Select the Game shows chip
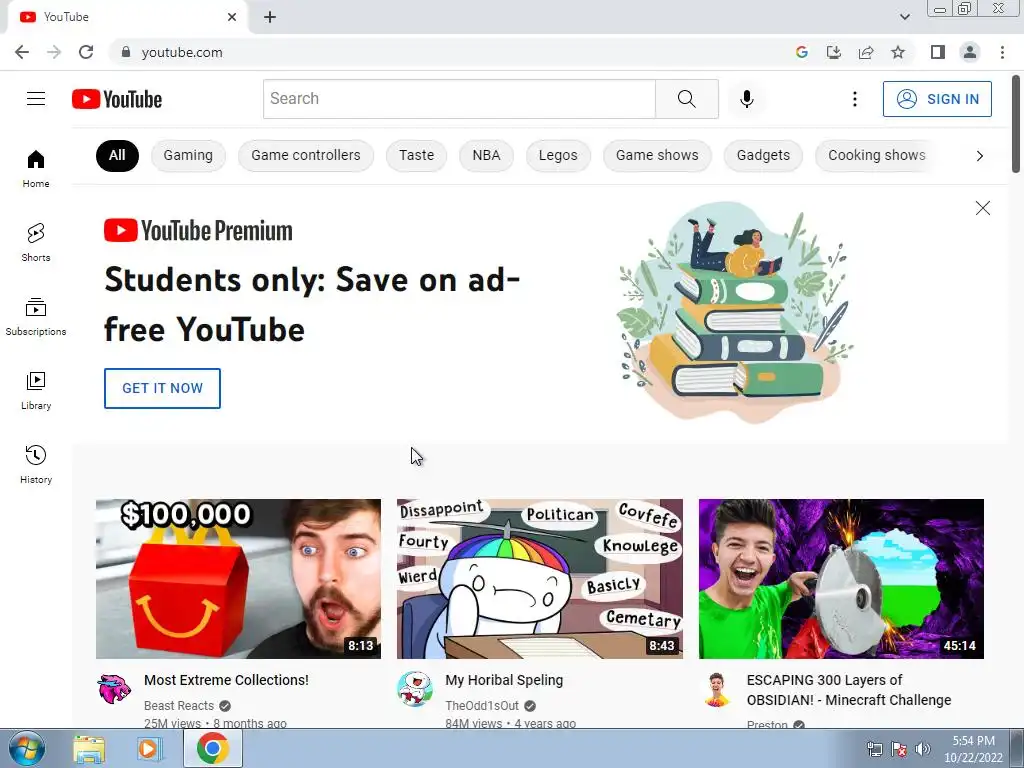 click(x=657, y=155)
